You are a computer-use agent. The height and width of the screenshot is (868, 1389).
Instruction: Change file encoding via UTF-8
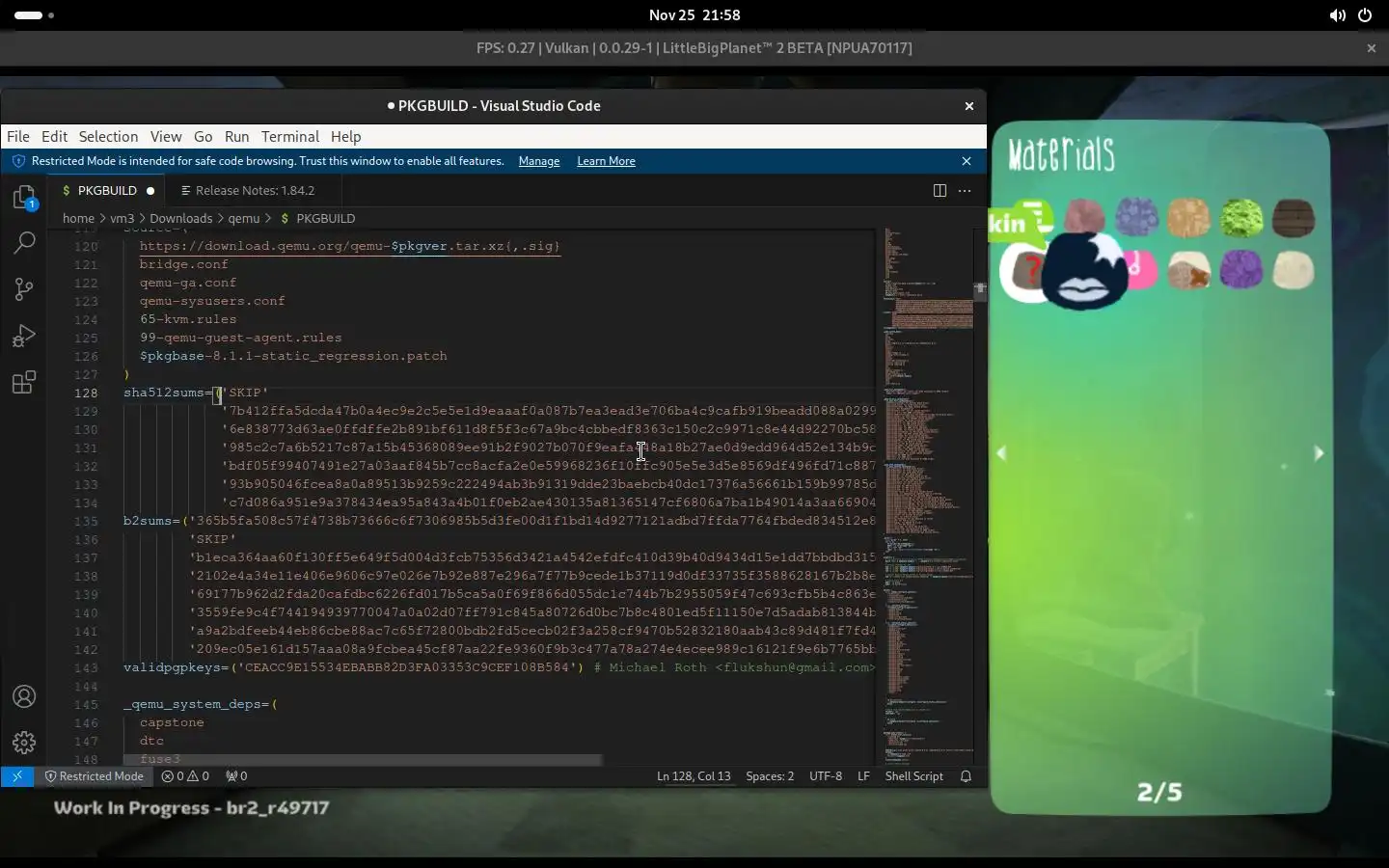826,776
